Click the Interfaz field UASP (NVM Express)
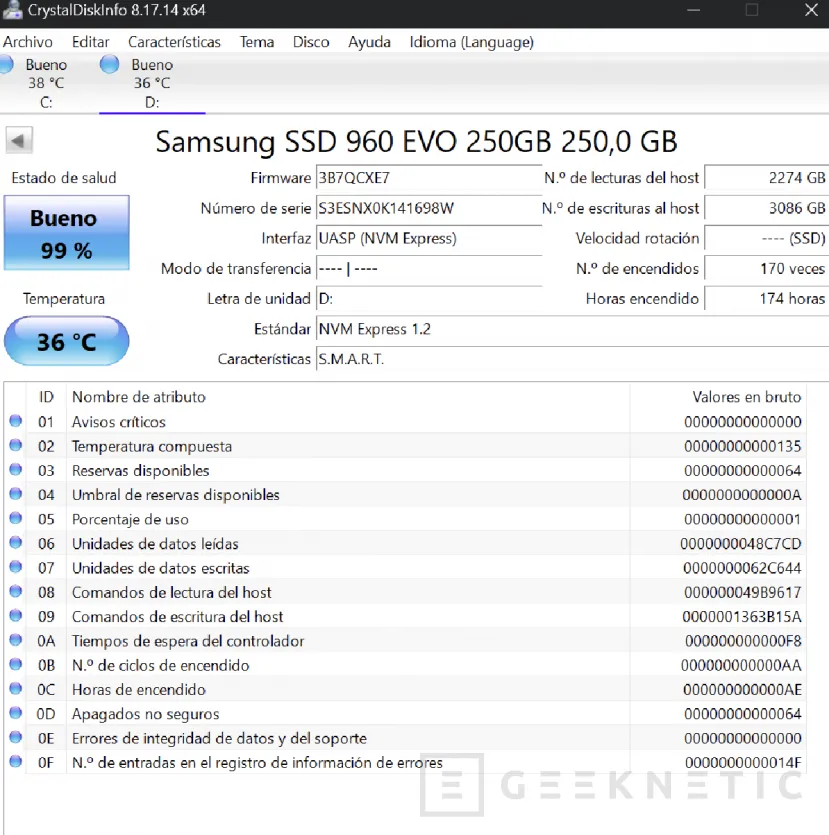Screen dimensions: 829x835 pos(429,239)
